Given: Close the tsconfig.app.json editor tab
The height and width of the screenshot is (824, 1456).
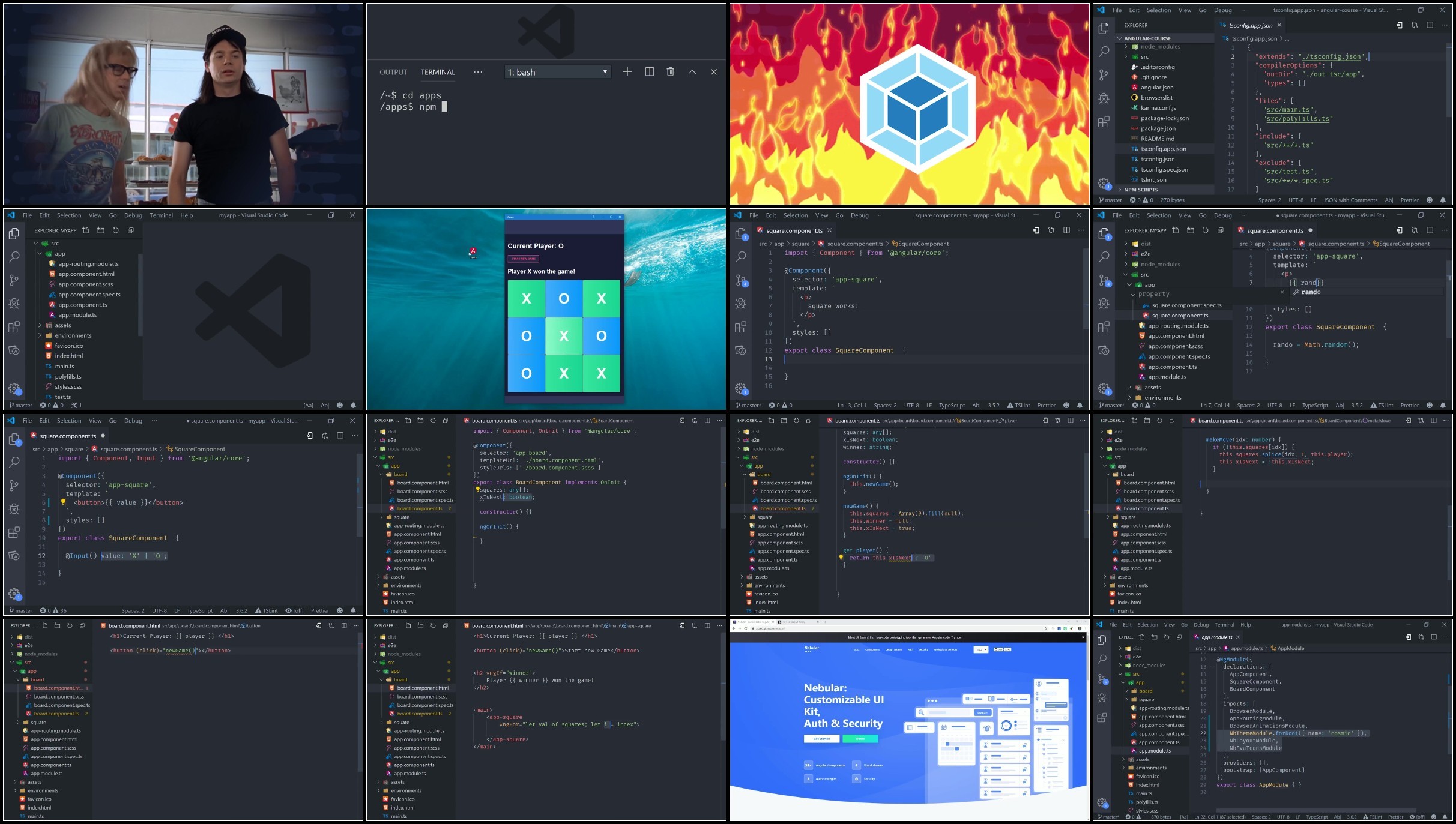Looking at the screenshot, I should coord(1279,25).
